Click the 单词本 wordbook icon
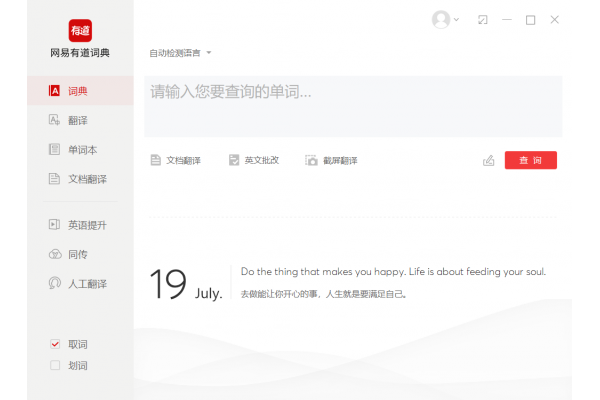This screenshot has width=600, height=400. [55, 150]
